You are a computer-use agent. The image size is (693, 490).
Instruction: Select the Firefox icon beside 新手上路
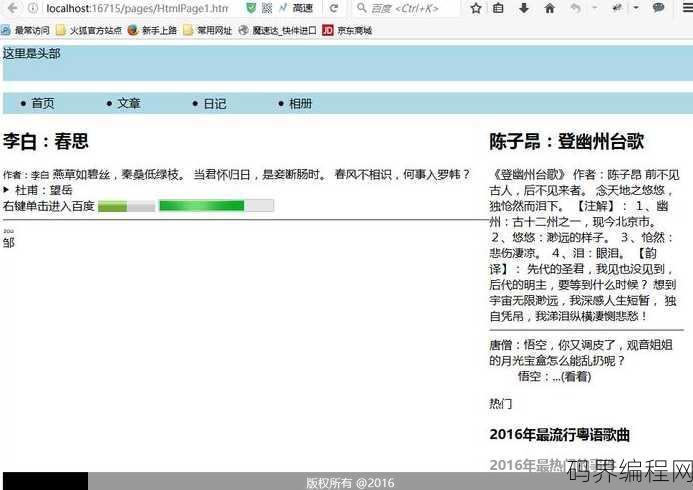[x=133, y=30]
